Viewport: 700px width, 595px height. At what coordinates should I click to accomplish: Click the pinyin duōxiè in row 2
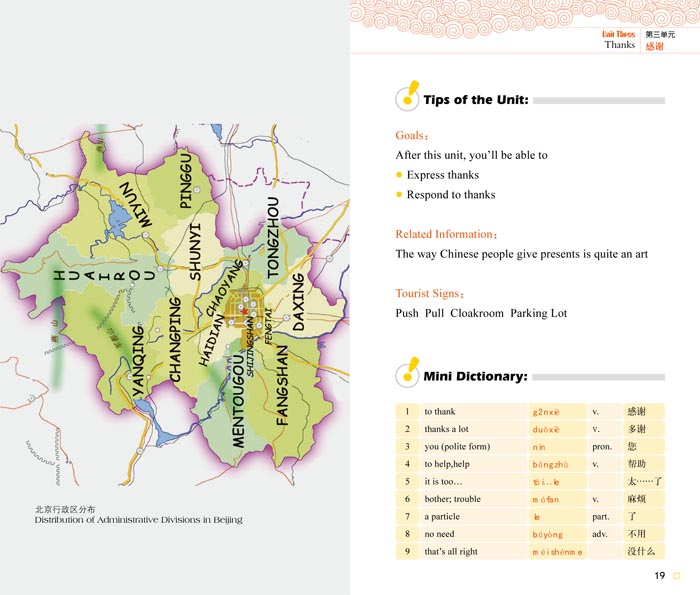(x=546, y=429)
